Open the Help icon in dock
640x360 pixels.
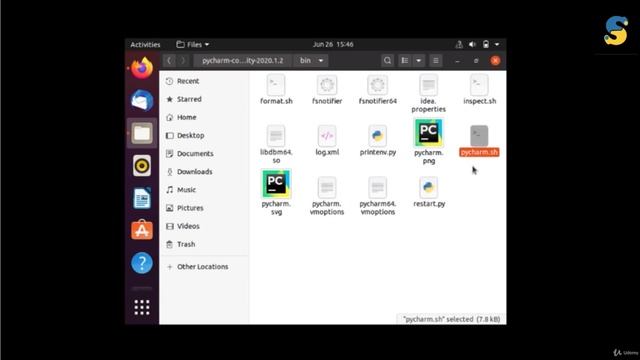click(142, 263)
